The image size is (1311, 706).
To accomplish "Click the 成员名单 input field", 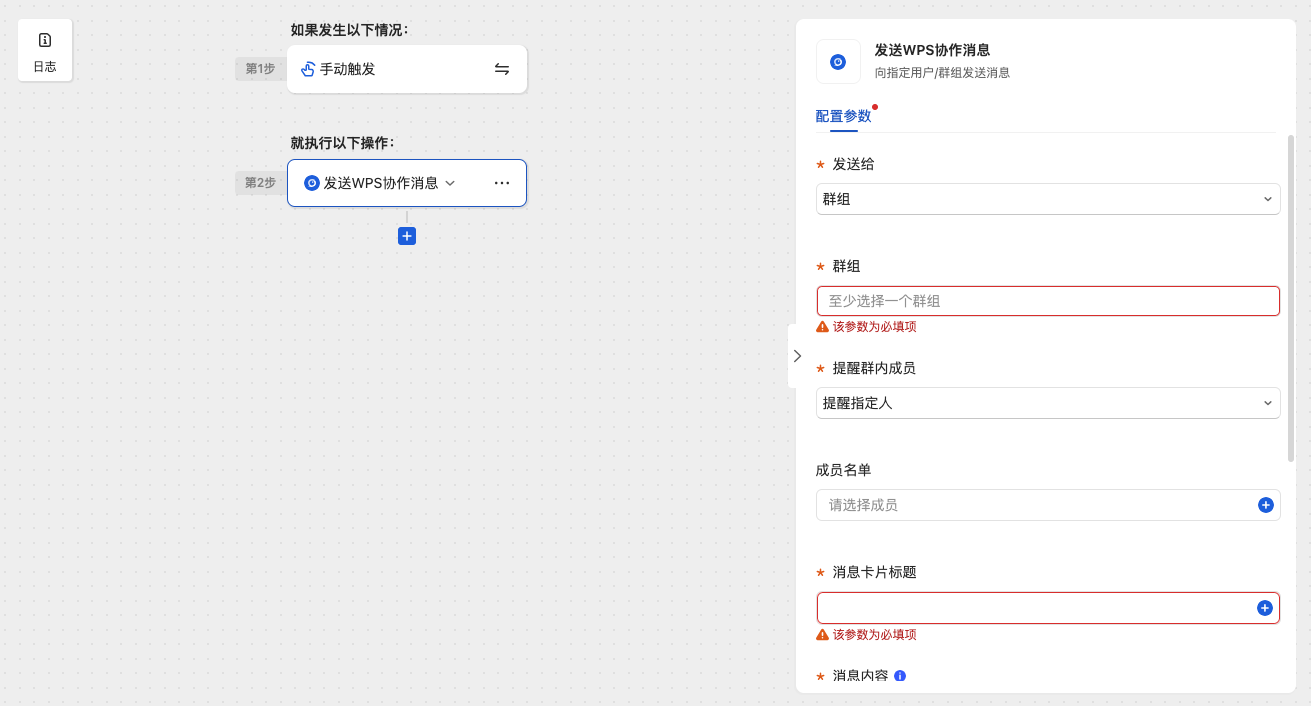I will pos(1030,505).
